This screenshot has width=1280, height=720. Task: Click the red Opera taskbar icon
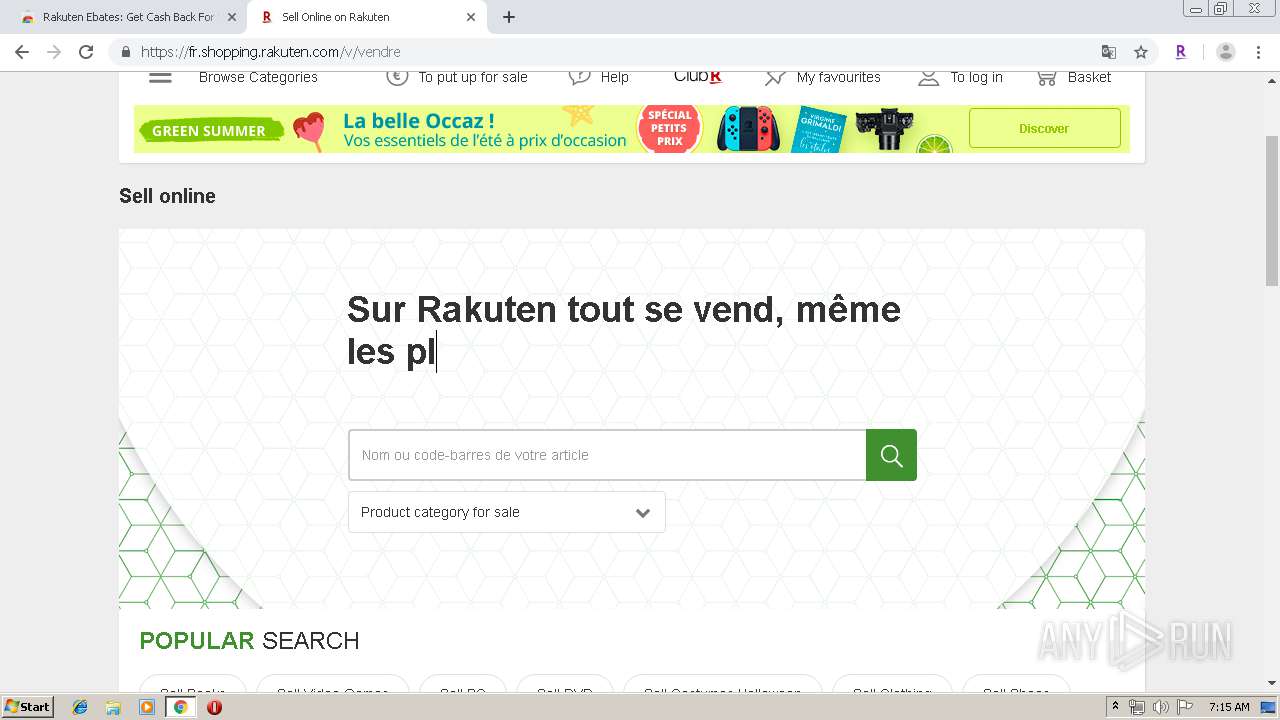214,707
